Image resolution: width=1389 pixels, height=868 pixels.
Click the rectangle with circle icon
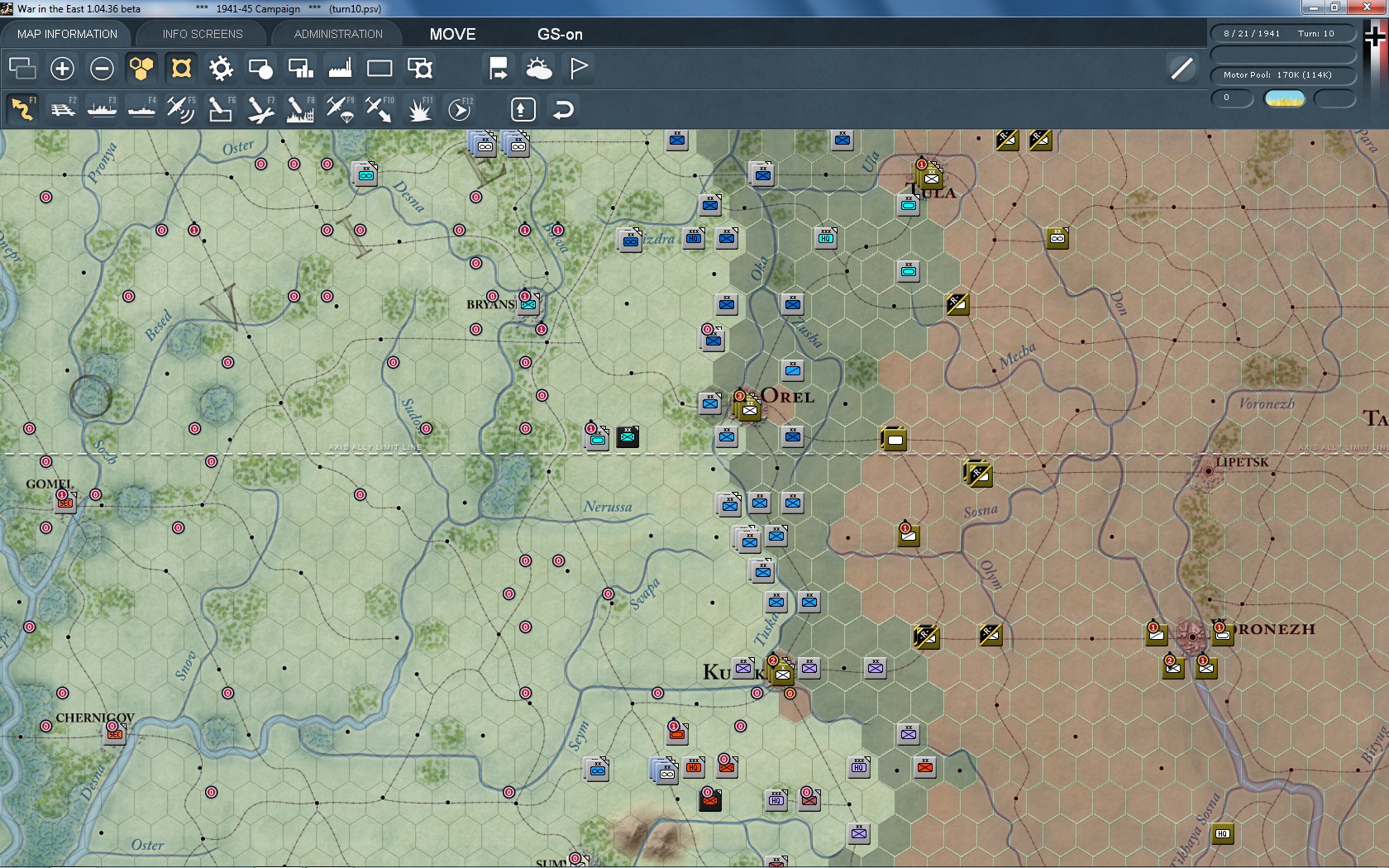click(x=260, y=68)
